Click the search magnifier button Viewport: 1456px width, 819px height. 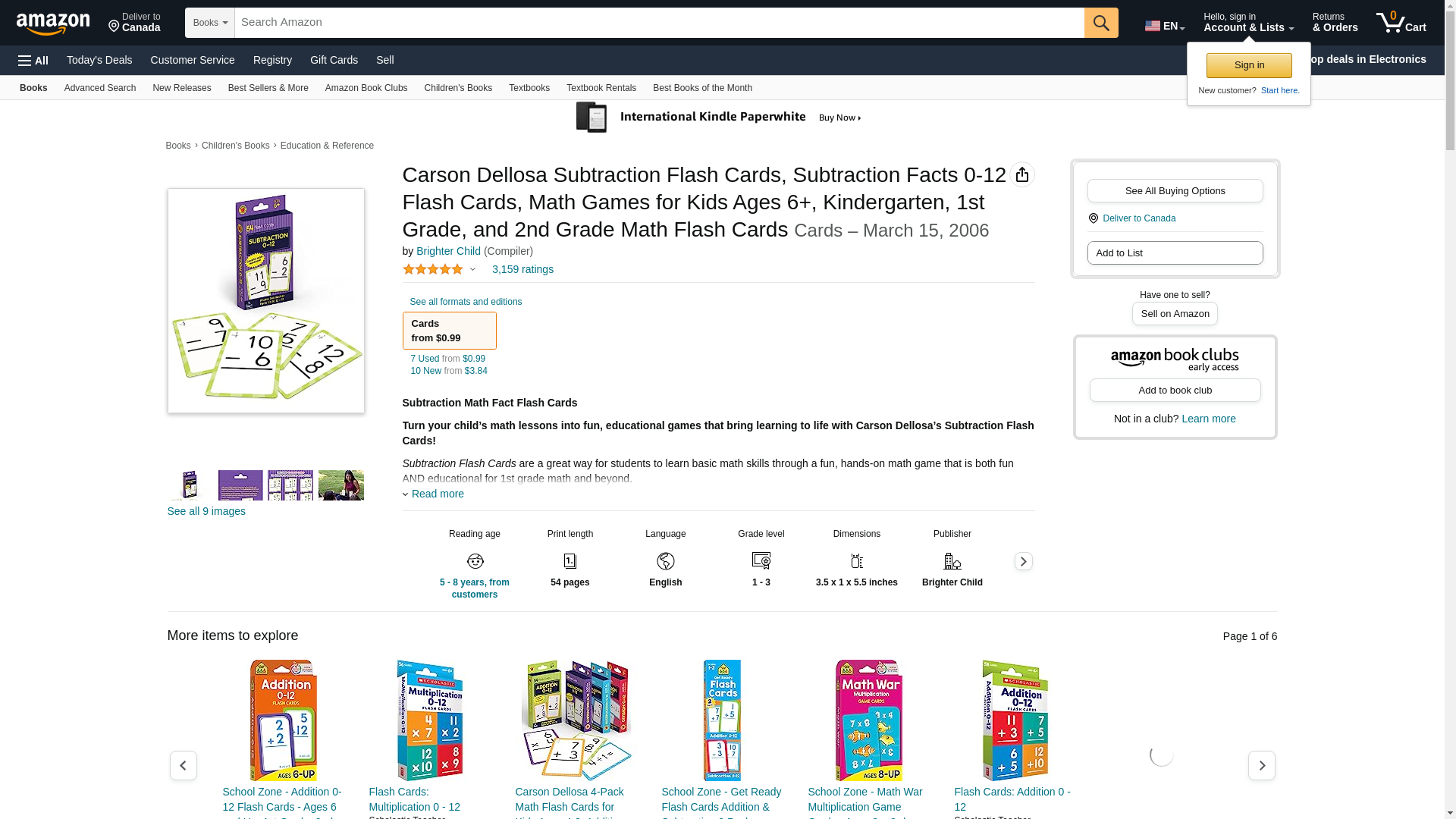[x=1101, y=23]
